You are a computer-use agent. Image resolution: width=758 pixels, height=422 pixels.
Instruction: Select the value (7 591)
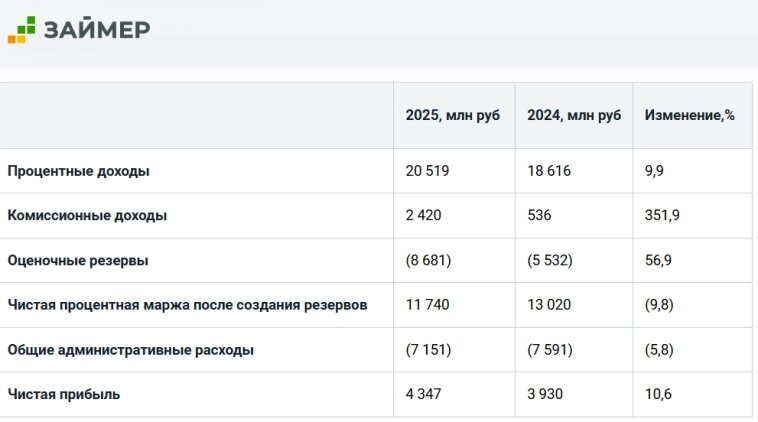click(x=550, y=349)
